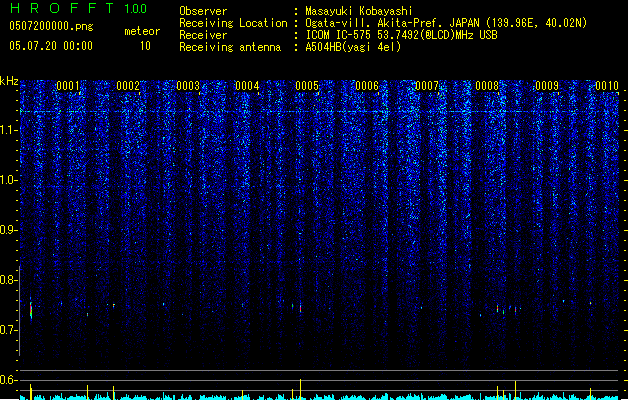Image resolution: width=629 pixels, height=400 pixels.
Task: Click minute marker 0001 on spectrogram
Action: 68,85
